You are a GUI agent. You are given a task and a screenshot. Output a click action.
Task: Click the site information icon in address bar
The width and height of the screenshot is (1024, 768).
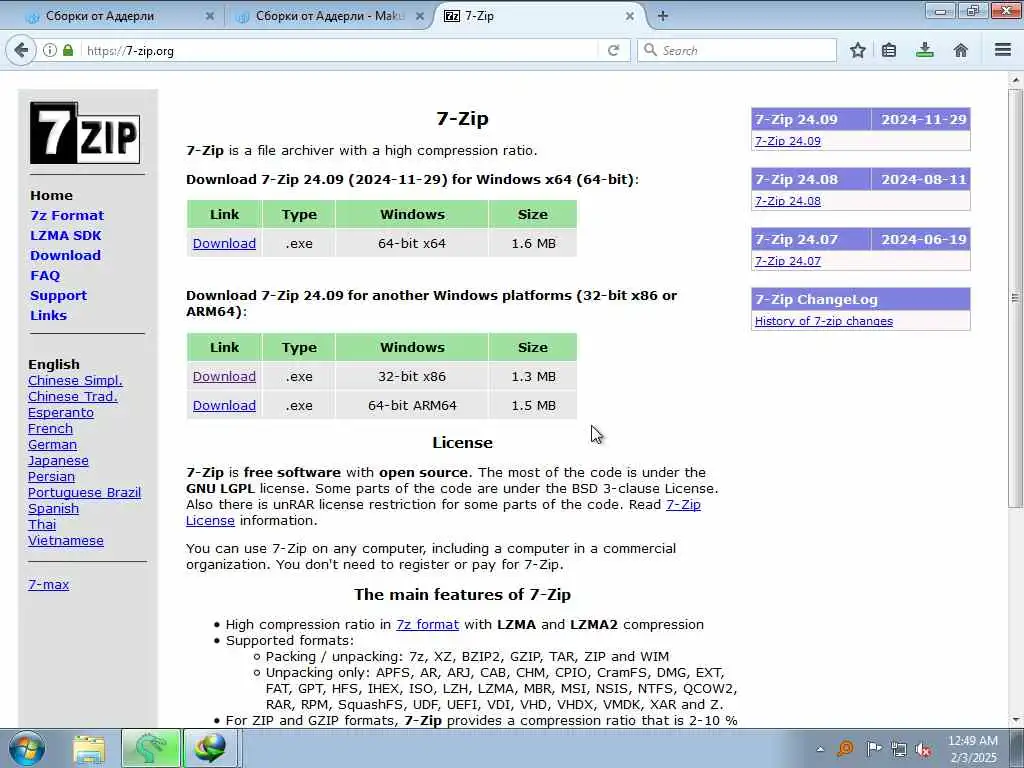pos(50,50)
